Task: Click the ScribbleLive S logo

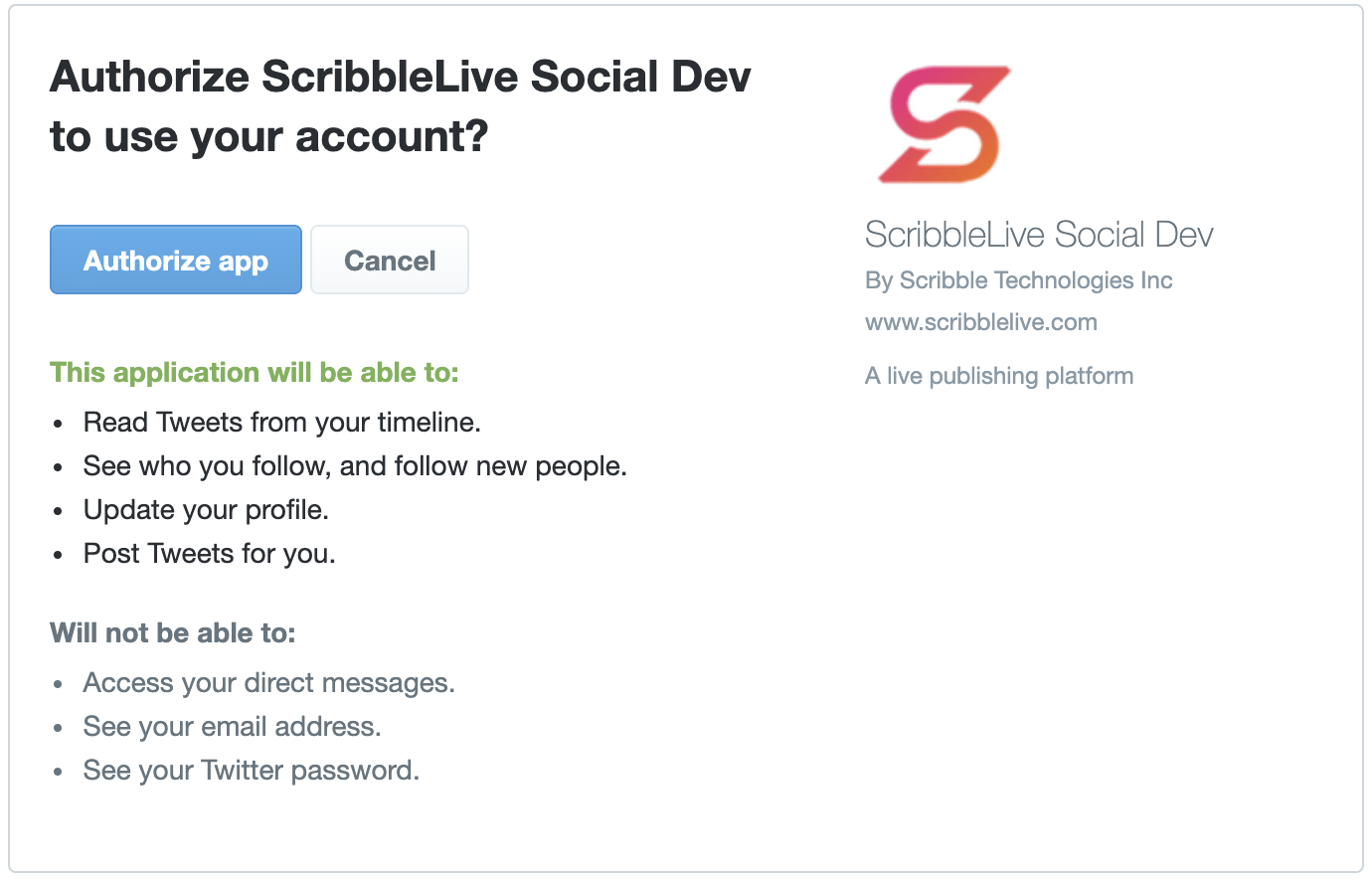Action: [944, 124]
